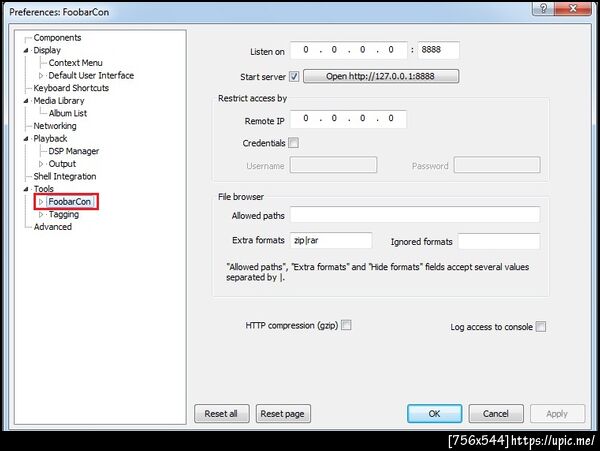This screenshot has width=600, height=451.
Task: Click the Cancel button
Action: [x=496, y=414]
